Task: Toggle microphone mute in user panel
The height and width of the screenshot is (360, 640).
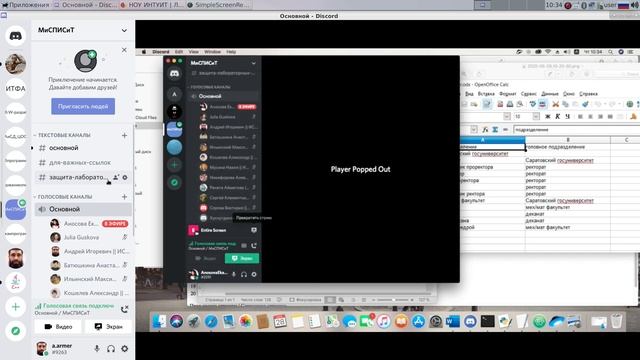Action: pyautogui.click(x=97, y=349)
